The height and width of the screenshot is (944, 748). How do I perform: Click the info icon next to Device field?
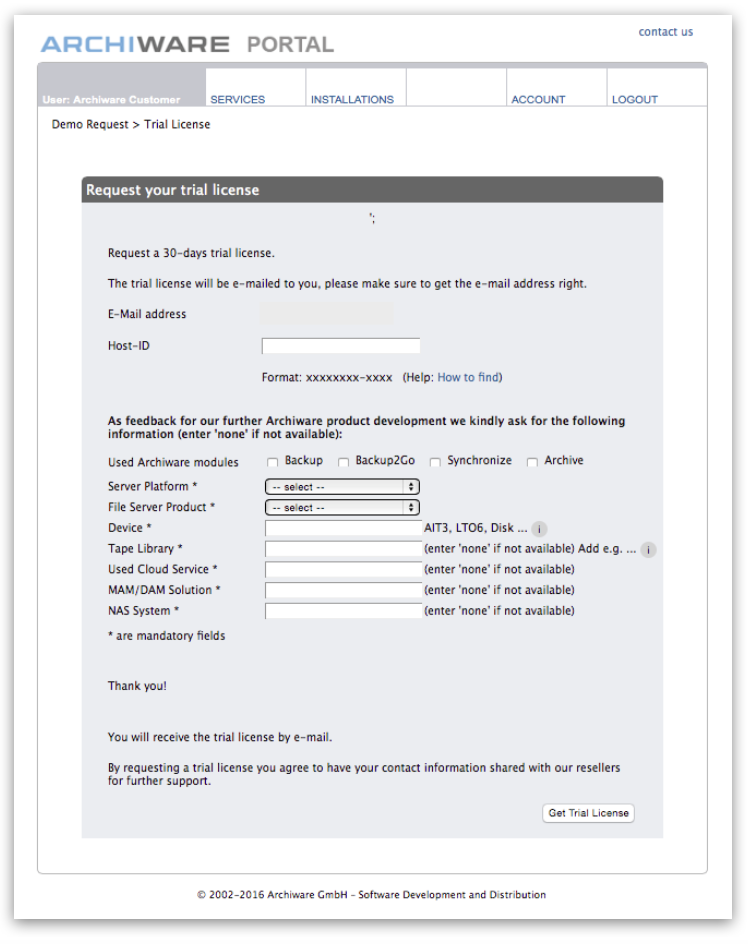pos(539,529)
